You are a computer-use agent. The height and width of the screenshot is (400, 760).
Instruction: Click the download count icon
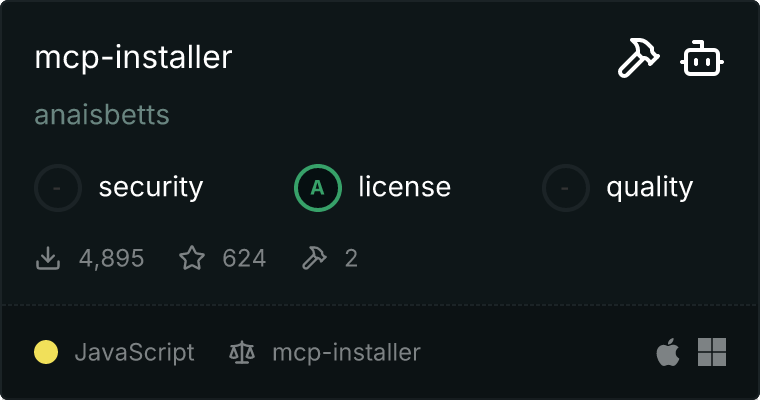pyautogui.click(x=48, y=258)
